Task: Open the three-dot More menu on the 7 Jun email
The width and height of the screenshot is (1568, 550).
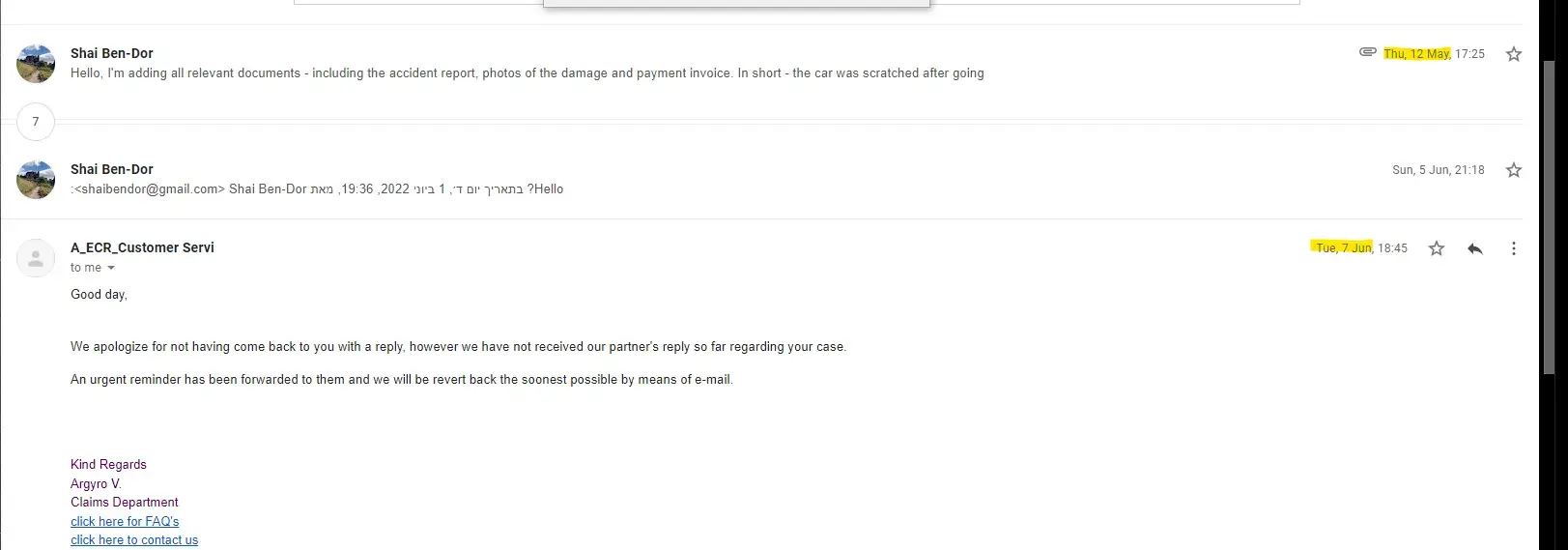Action: (x=1513, y=248)
